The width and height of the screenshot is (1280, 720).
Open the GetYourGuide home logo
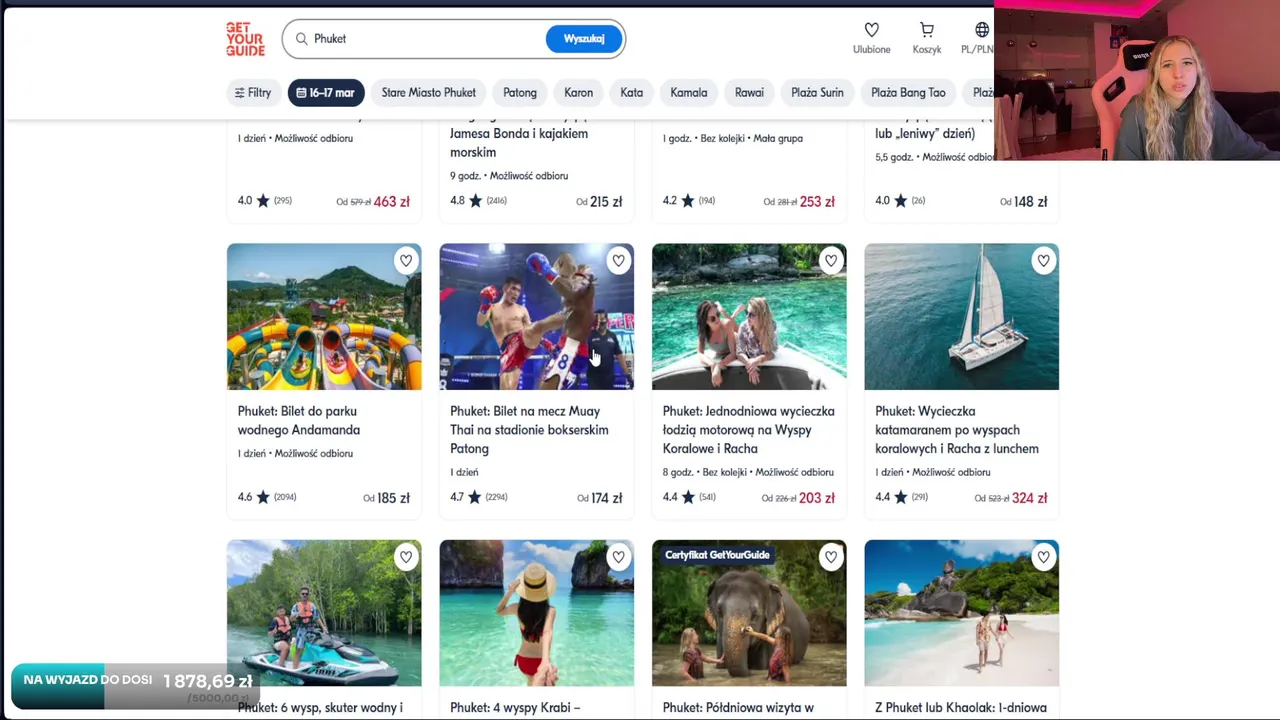pos(245,39)
